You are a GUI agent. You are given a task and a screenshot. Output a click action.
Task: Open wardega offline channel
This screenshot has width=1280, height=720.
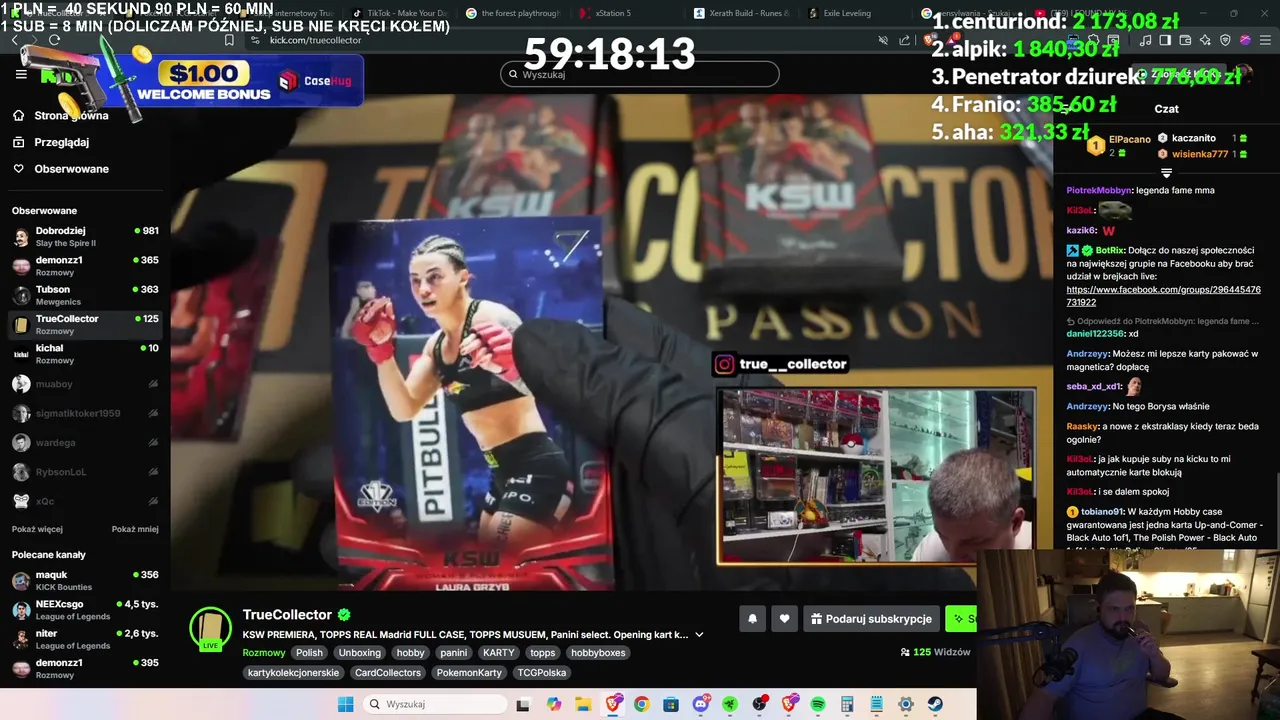point(85,442)
